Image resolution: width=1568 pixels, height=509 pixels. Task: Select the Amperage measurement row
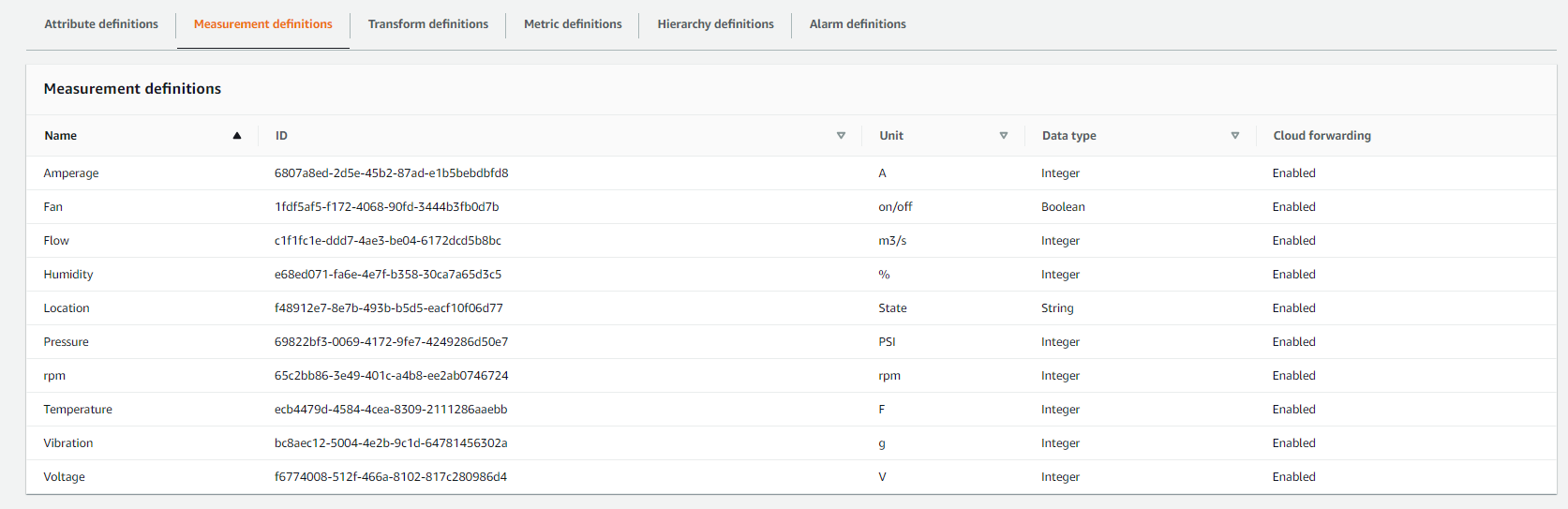pos(71,173)
